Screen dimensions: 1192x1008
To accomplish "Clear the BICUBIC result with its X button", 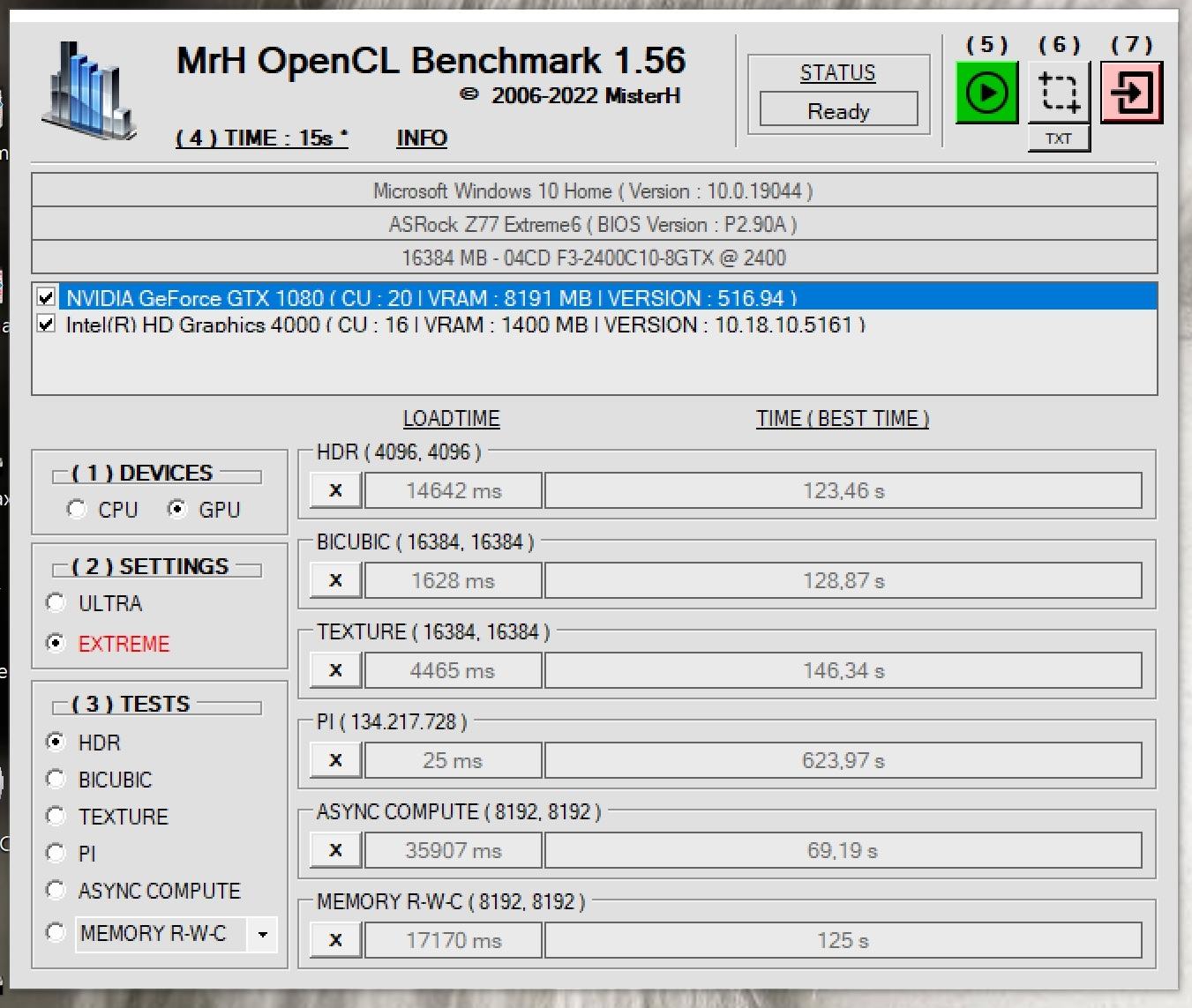I will tap(335, 580).
